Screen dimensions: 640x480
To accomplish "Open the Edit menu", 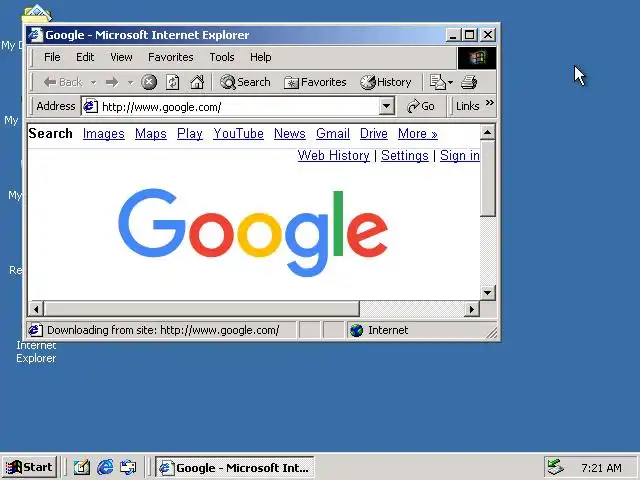I will [x=85, y=57].
